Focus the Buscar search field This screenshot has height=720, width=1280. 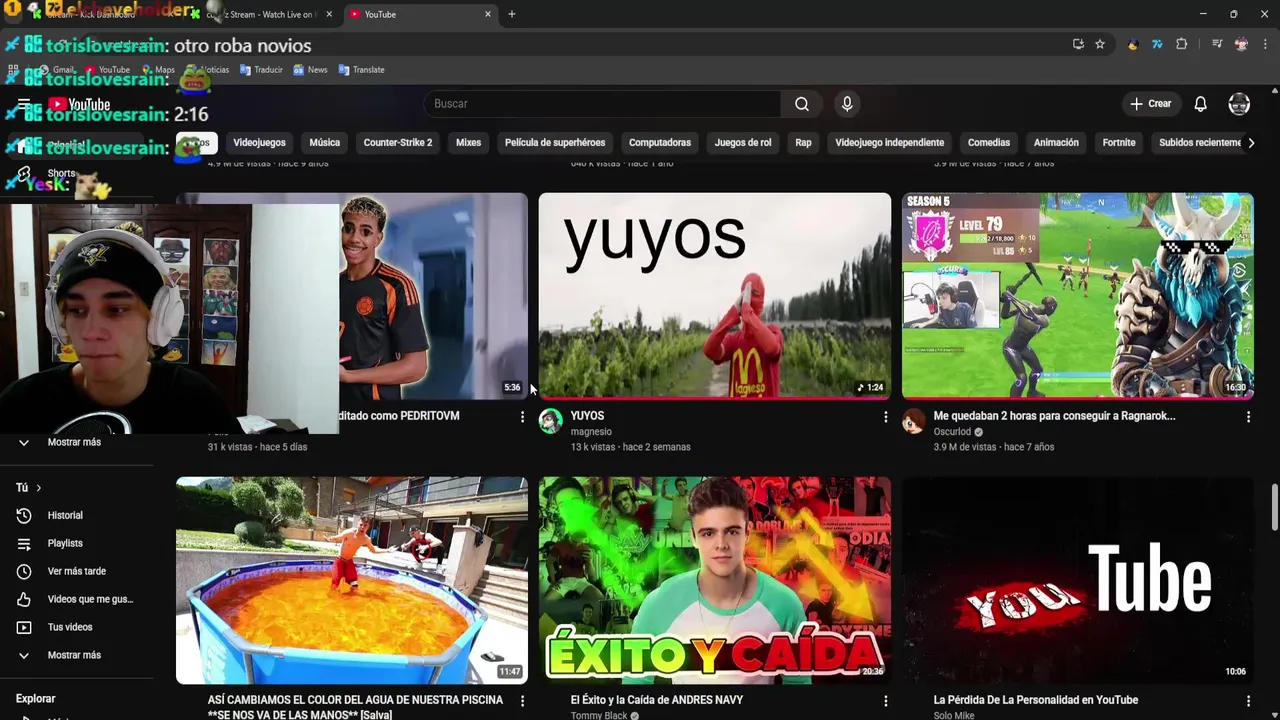coord(603,104)
